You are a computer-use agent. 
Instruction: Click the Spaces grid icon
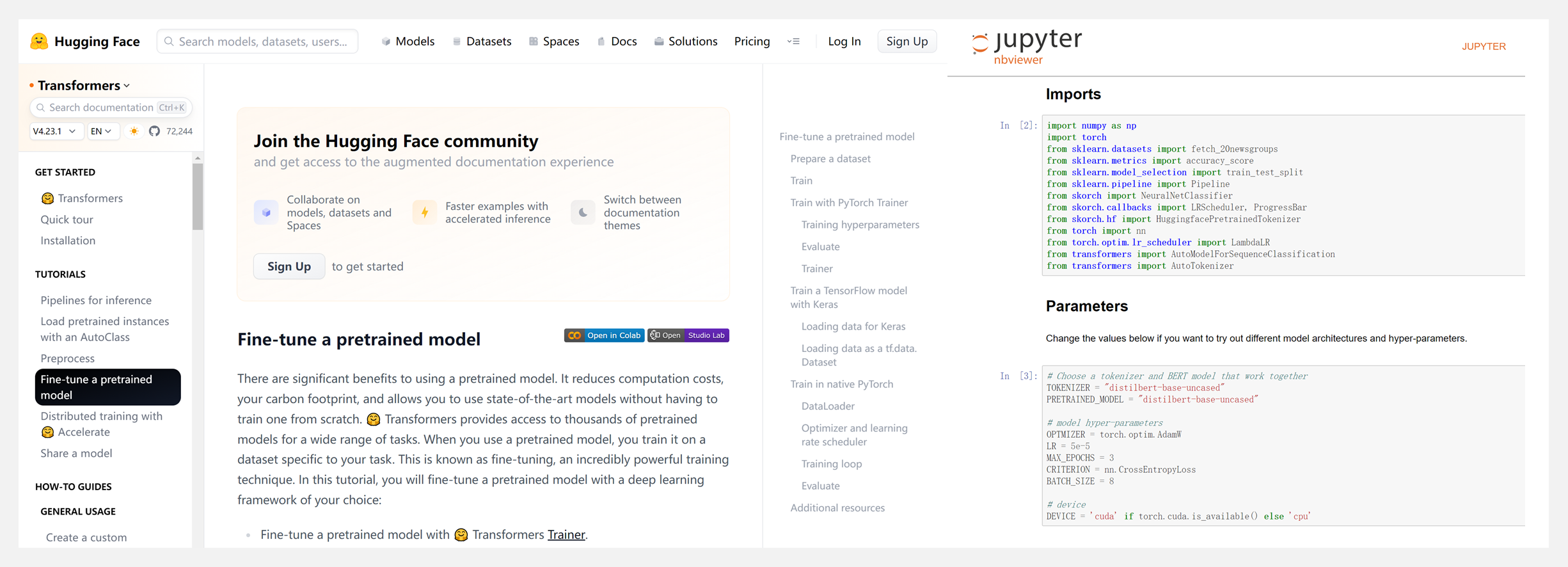pos(534,42)
